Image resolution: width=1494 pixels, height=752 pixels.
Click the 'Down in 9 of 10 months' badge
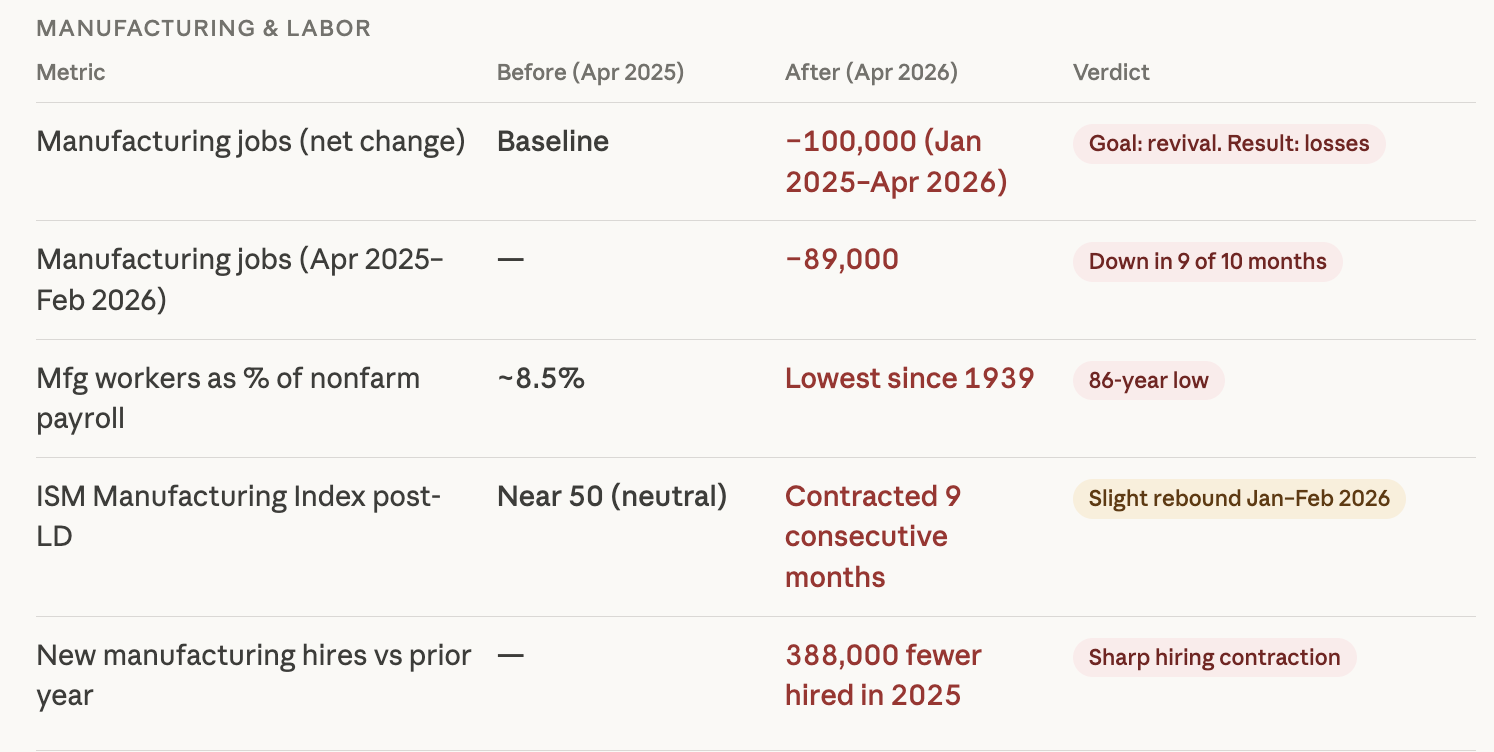1207,261
